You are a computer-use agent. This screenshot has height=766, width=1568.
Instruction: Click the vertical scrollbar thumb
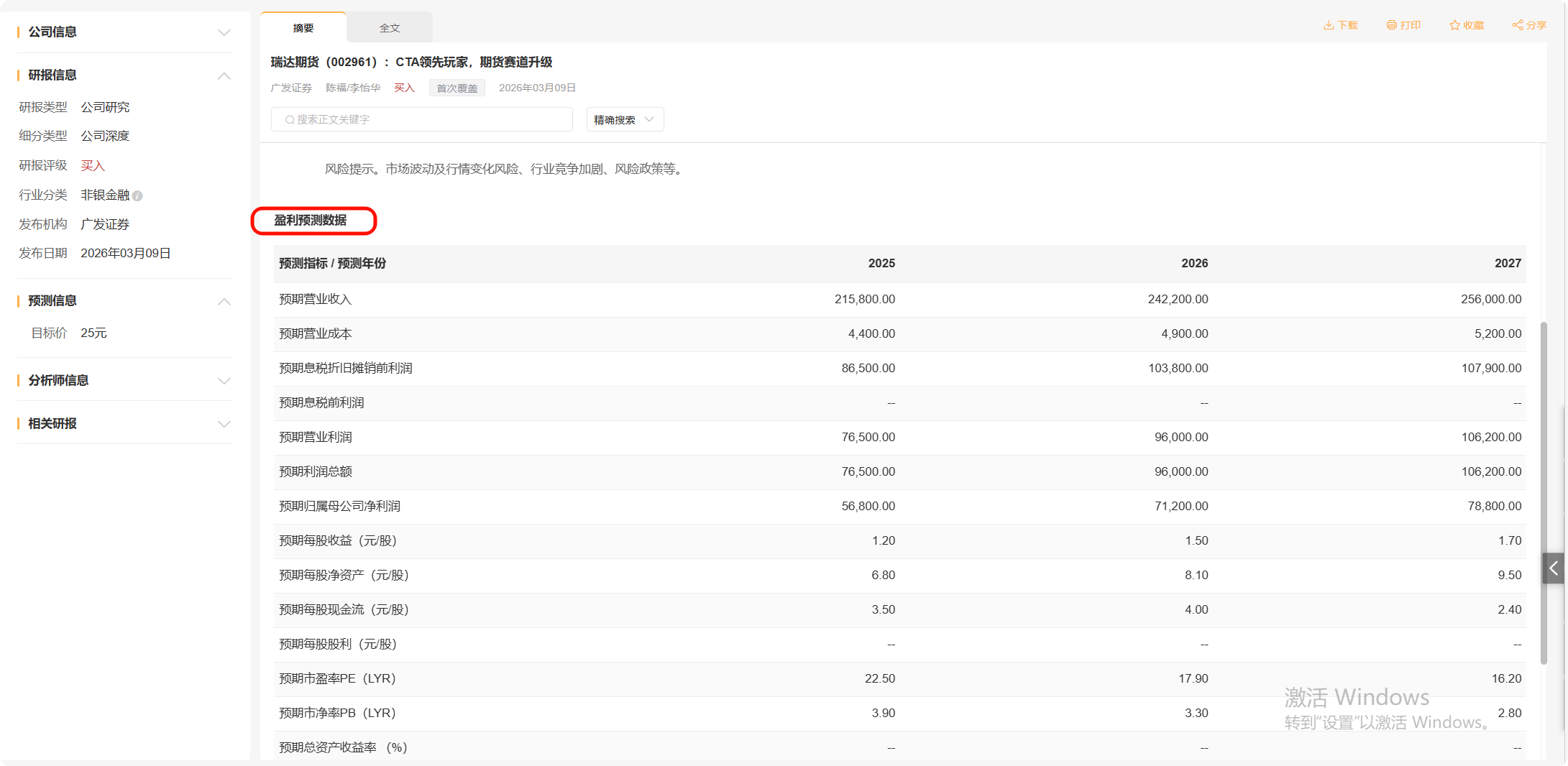(x=1544, y=493)
